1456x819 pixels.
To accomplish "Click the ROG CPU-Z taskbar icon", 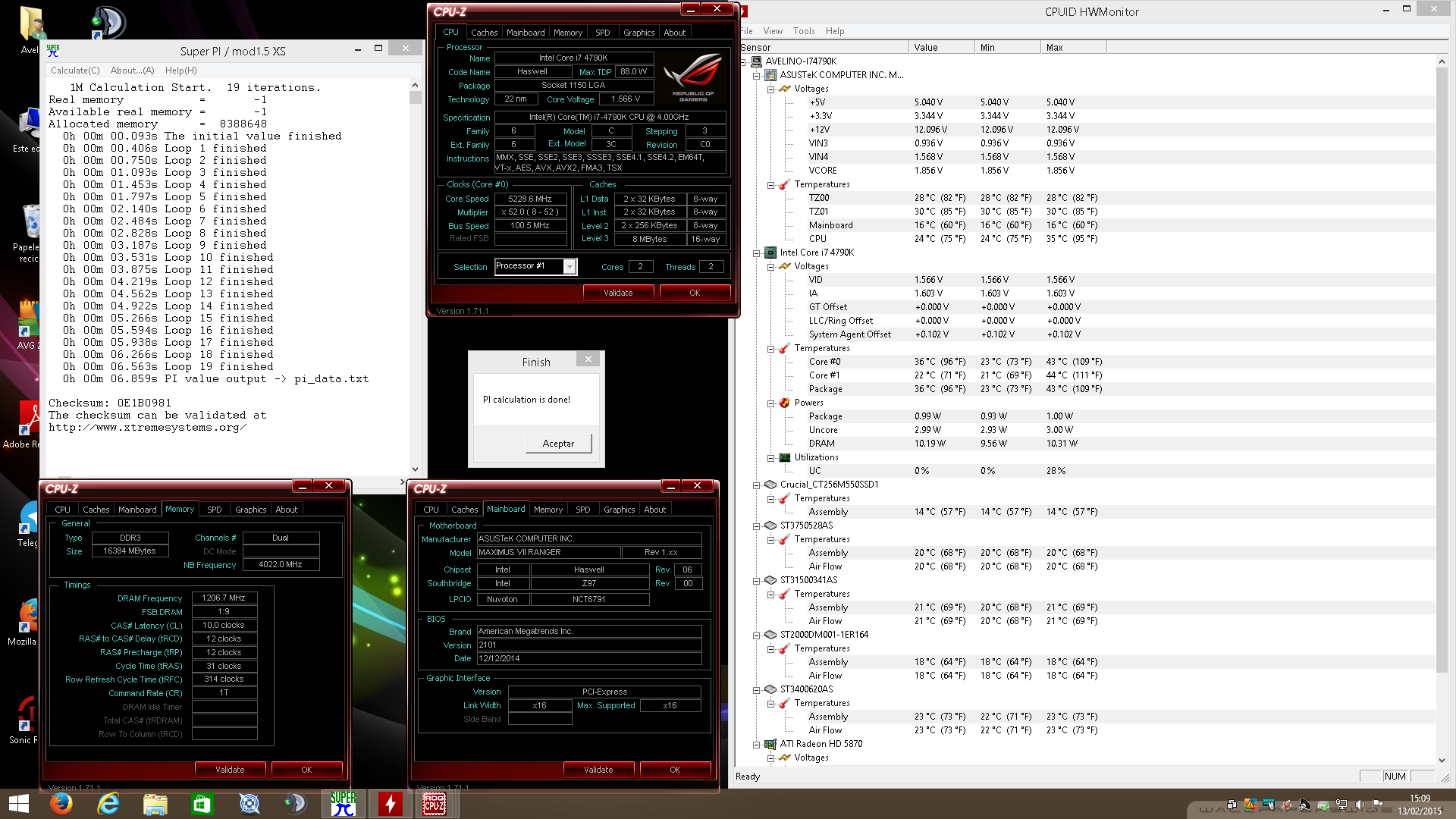I will (x=435, y=804).
